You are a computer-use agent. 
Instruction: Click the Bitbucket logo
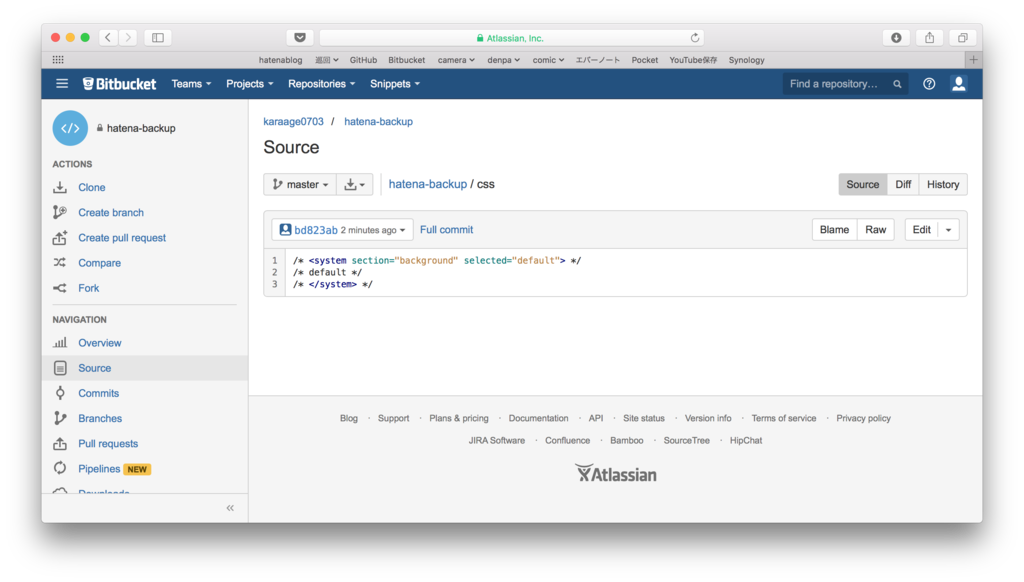pyautogui.click(x=120, y=84)
